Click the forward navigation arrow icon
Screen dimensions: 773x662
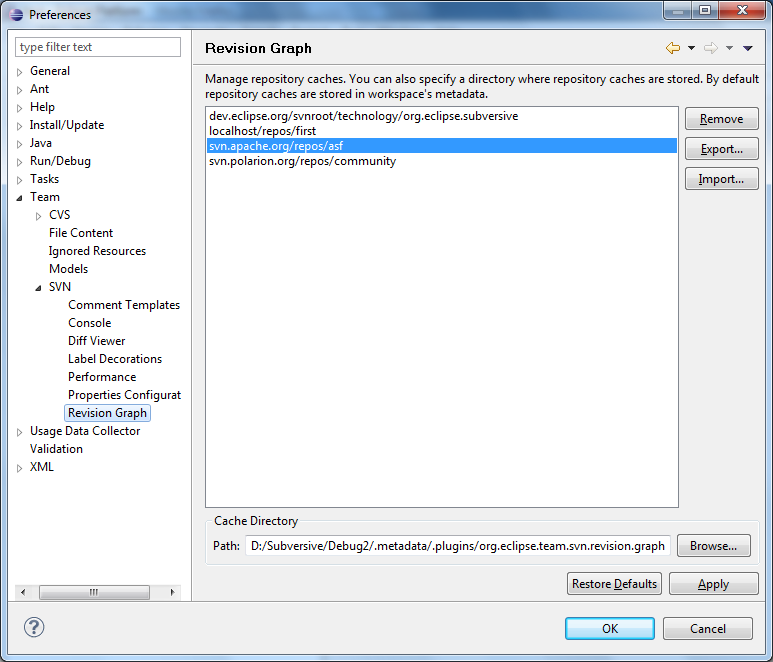710,48
